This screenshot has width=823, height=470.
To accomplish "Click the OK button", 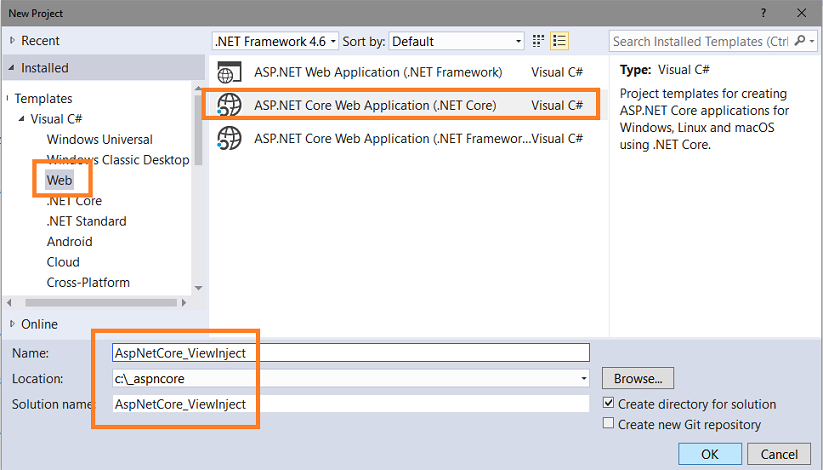I will (710, 454).
